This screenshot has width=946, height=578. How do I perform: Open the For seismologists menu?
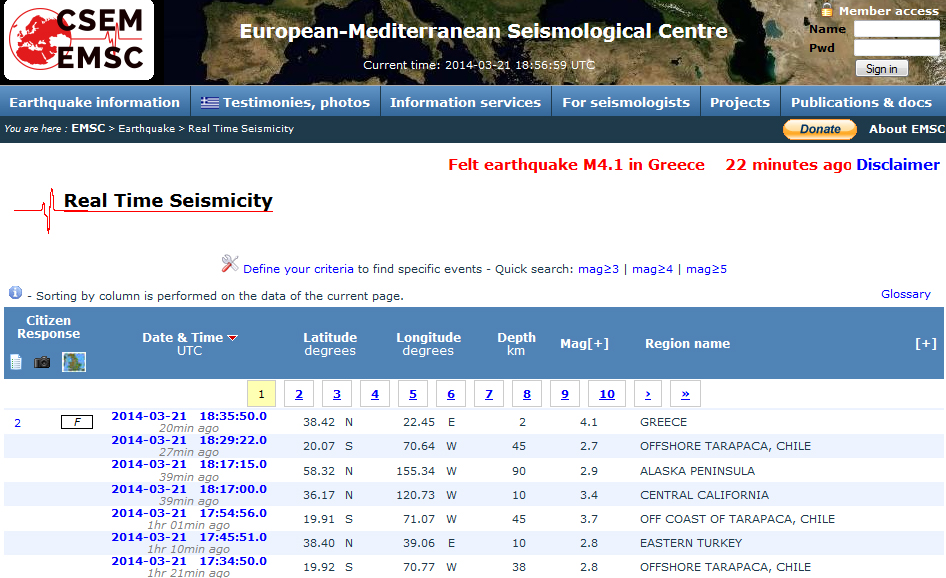[x=626, y=102]
